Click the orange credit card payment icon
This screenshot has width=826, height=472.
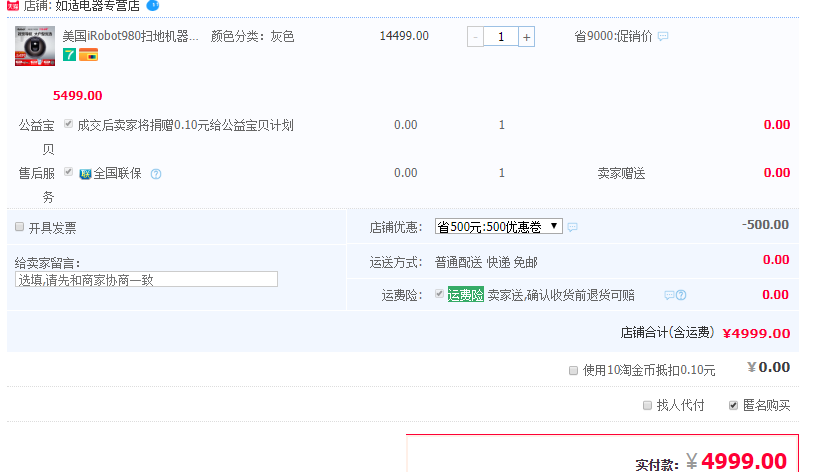coord(88,54)
